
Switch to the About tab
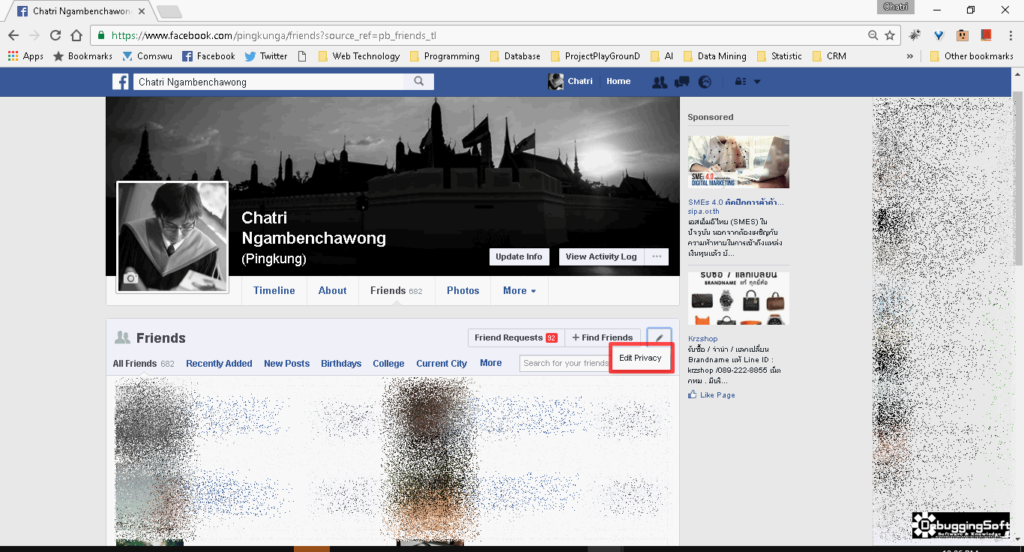[332, 291]
